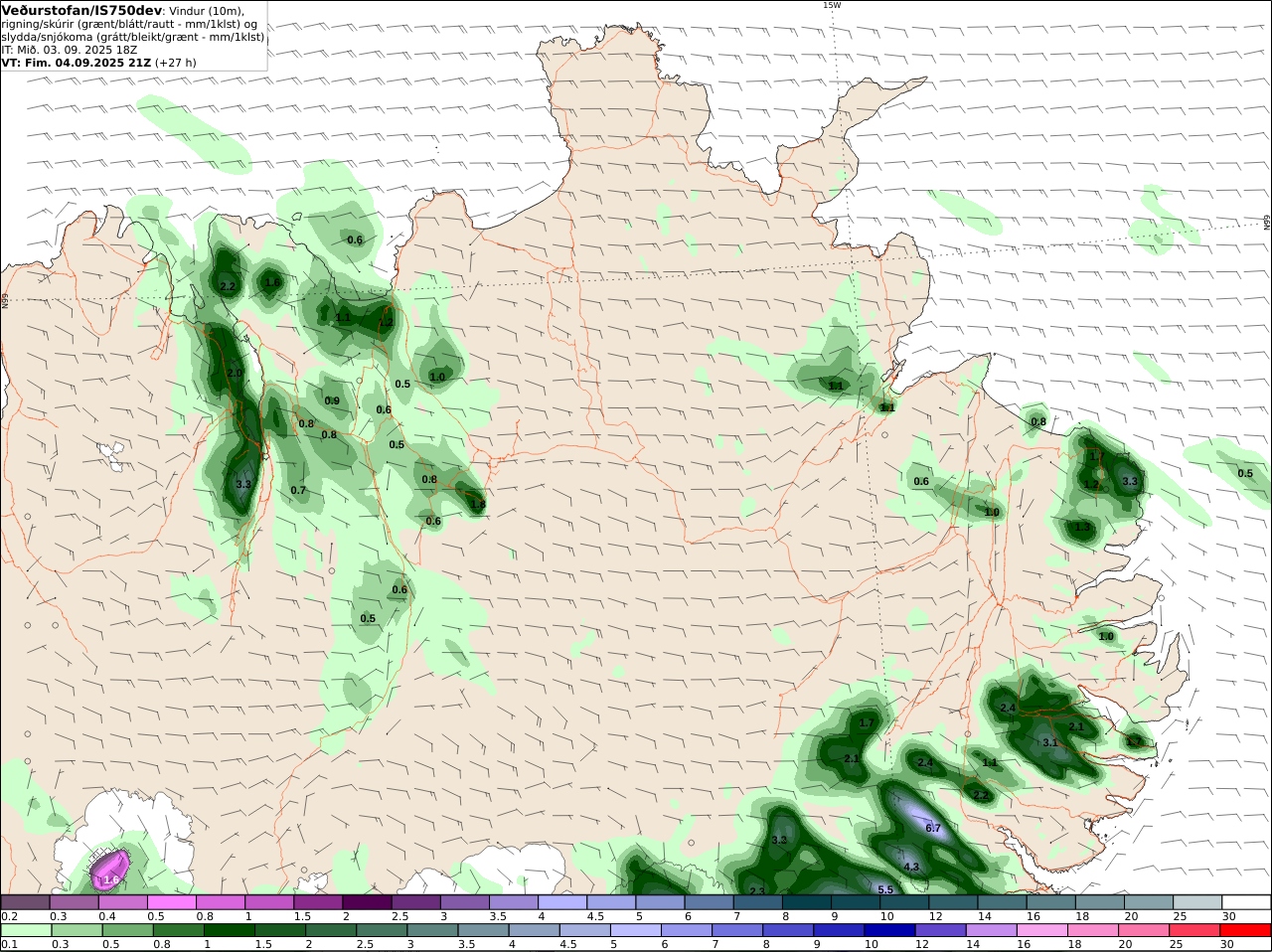The height and width of the screenshot is (952, 1272).
Task: Click the valid time "VT: Fim. 04.09.2025 21Z"
Action: click(x=77, y=63)
